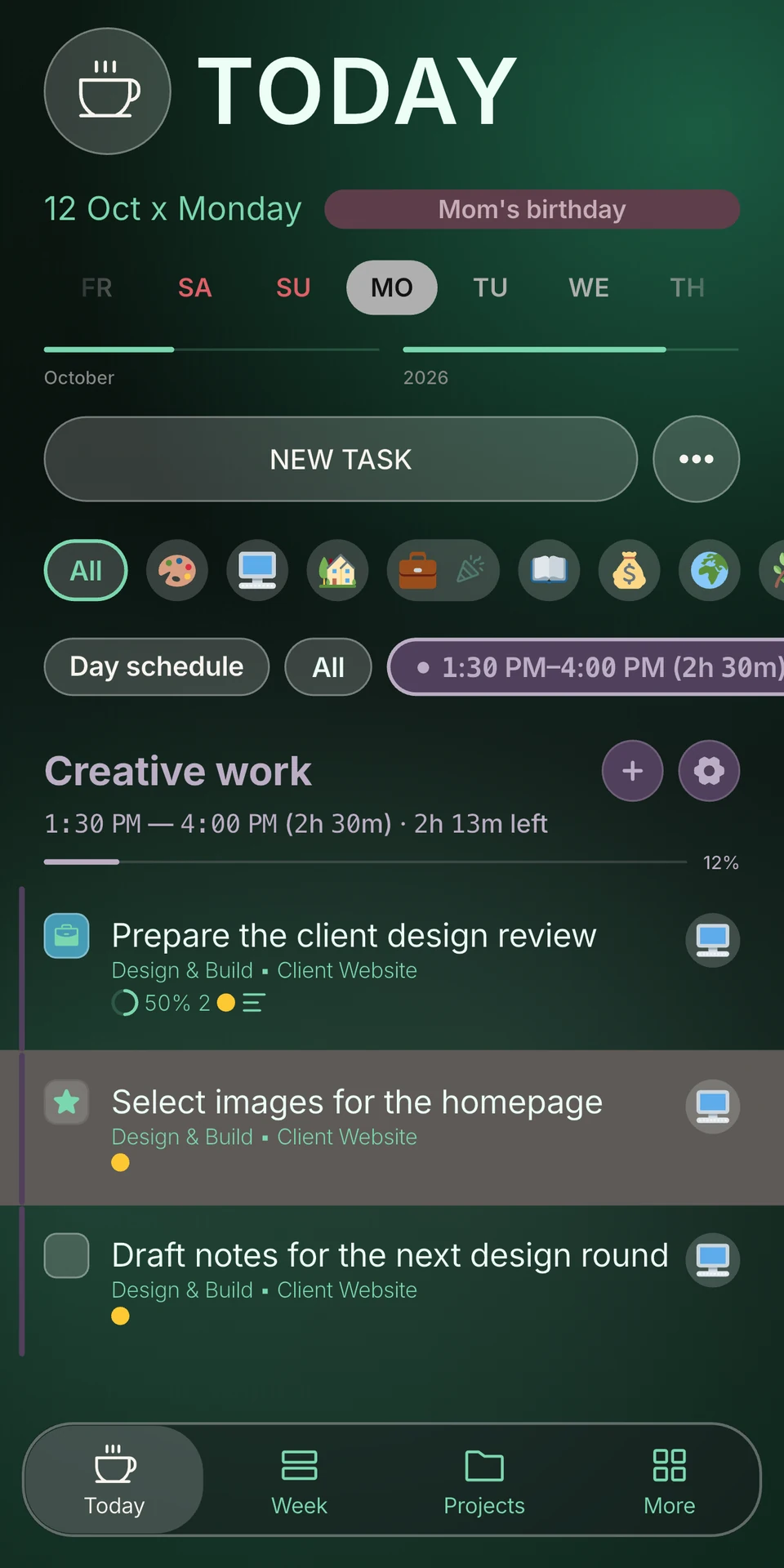Select Friday in the week strip
The height and width of the screenshot is (1568, 784).
pyautogui.click(x=96, y=287)
